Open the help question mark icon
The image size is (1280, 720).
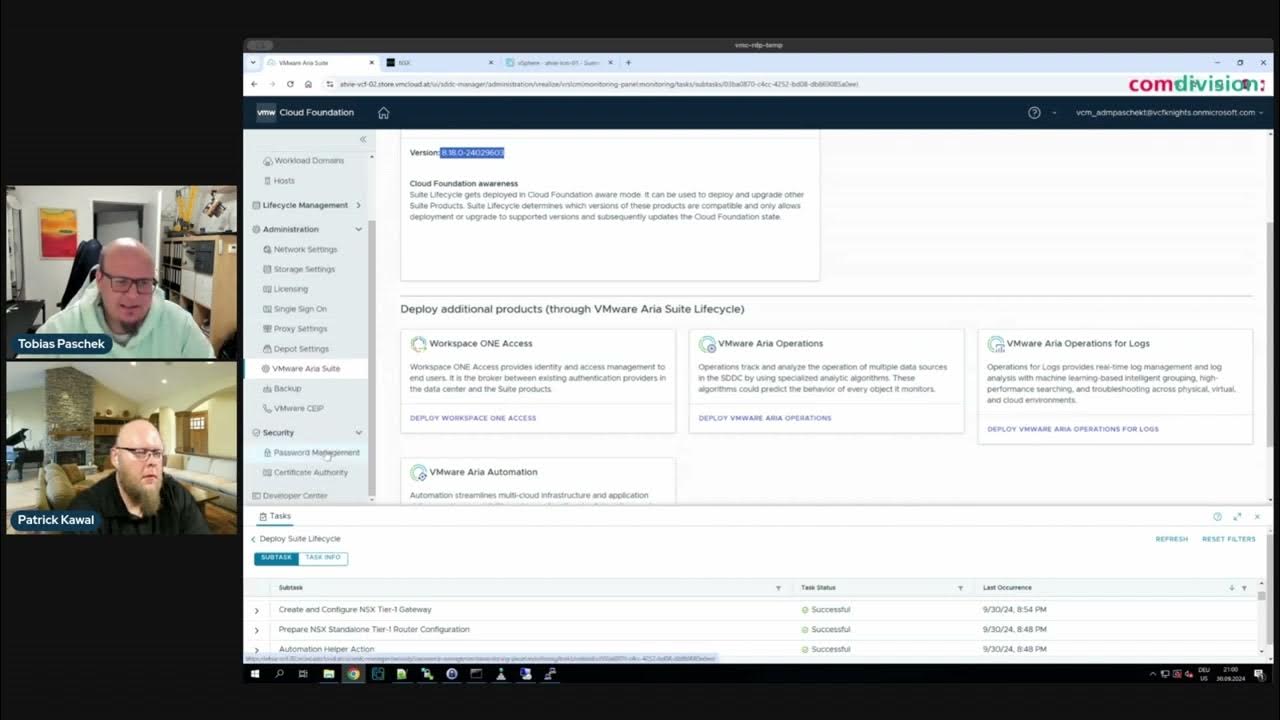click(1034, 113)
